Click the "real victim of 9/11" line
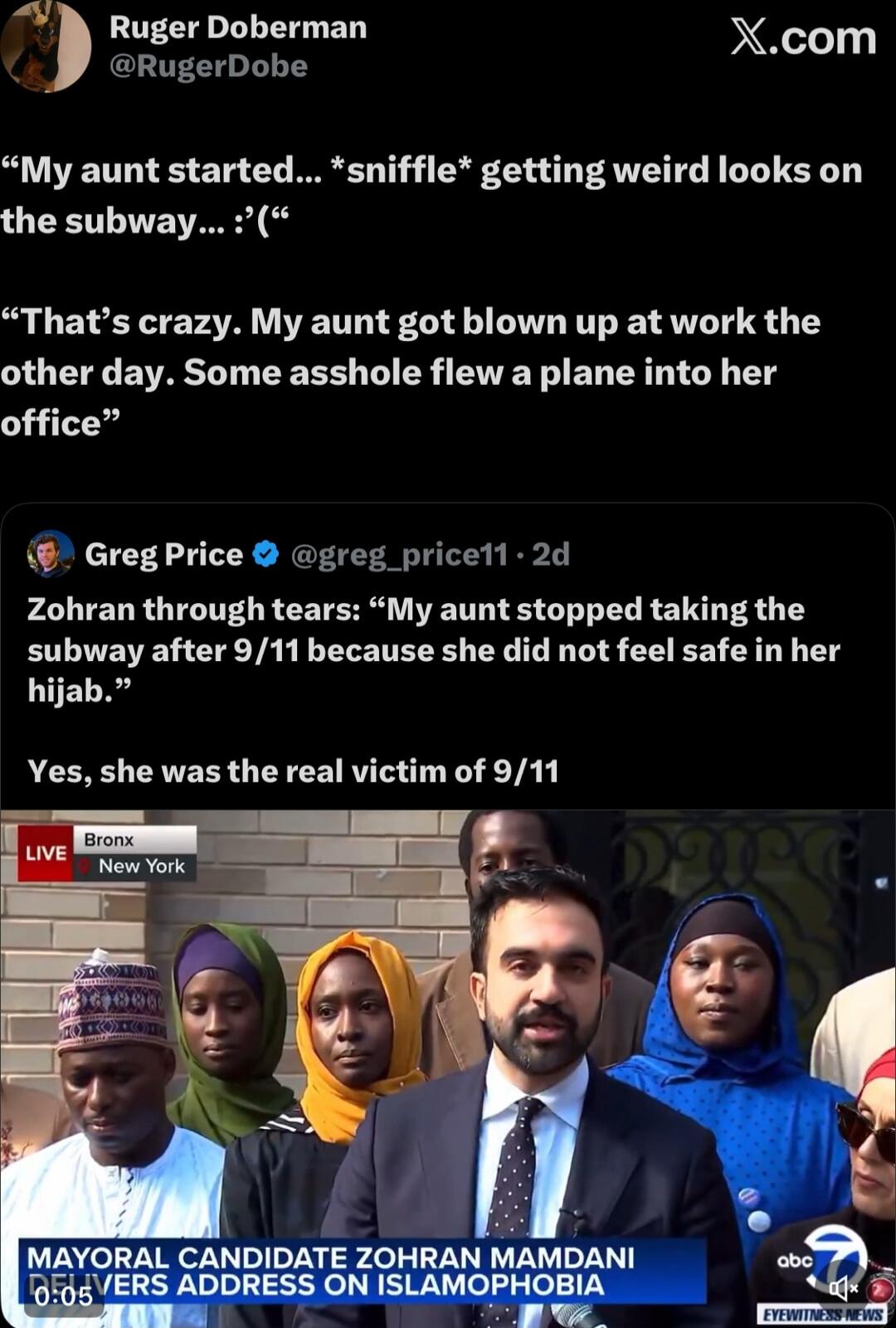This screenshot has width=896, height=1328. click(x=293, y=771)
